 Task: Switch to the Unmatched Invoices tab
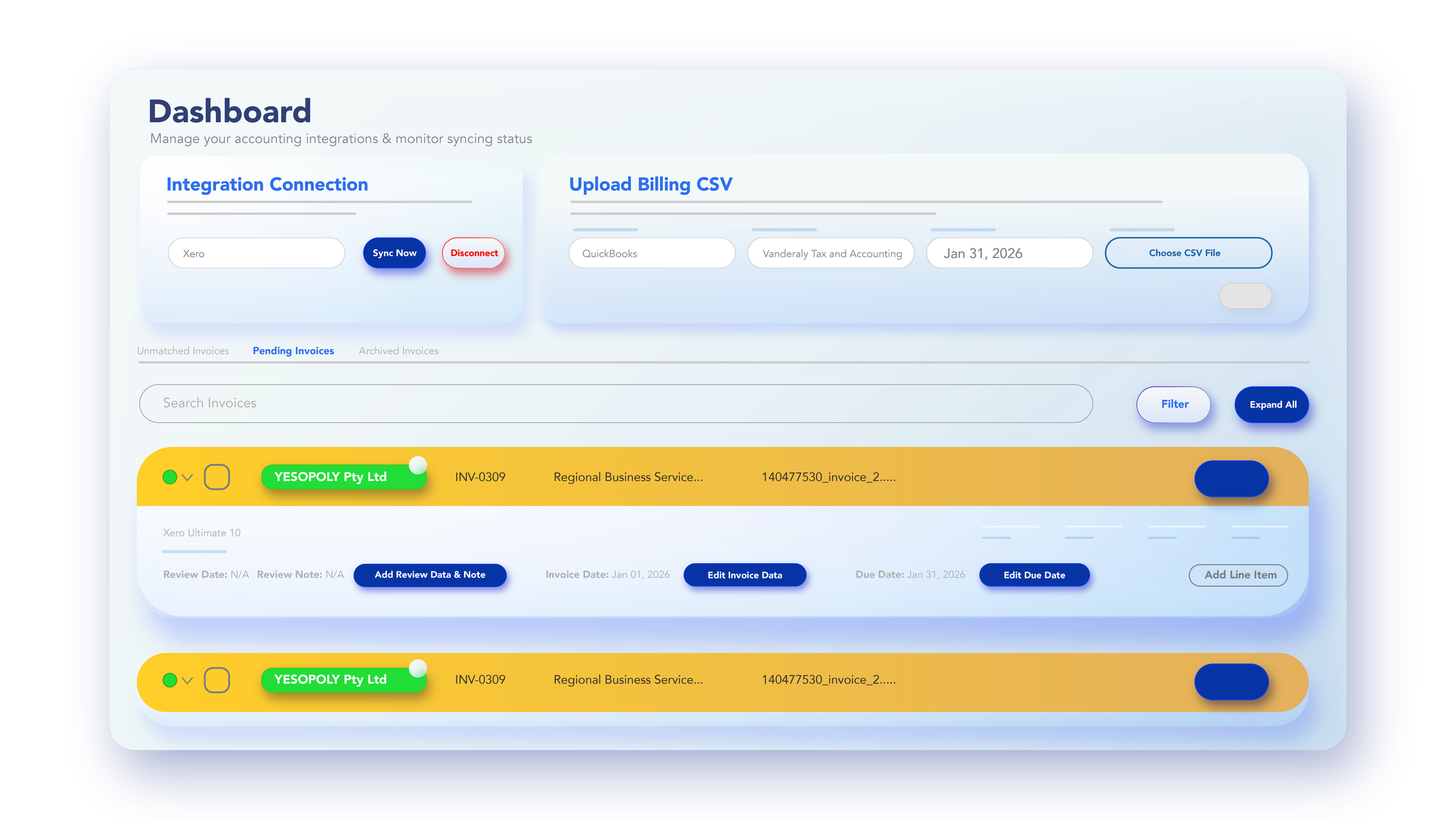pos(183,351)
